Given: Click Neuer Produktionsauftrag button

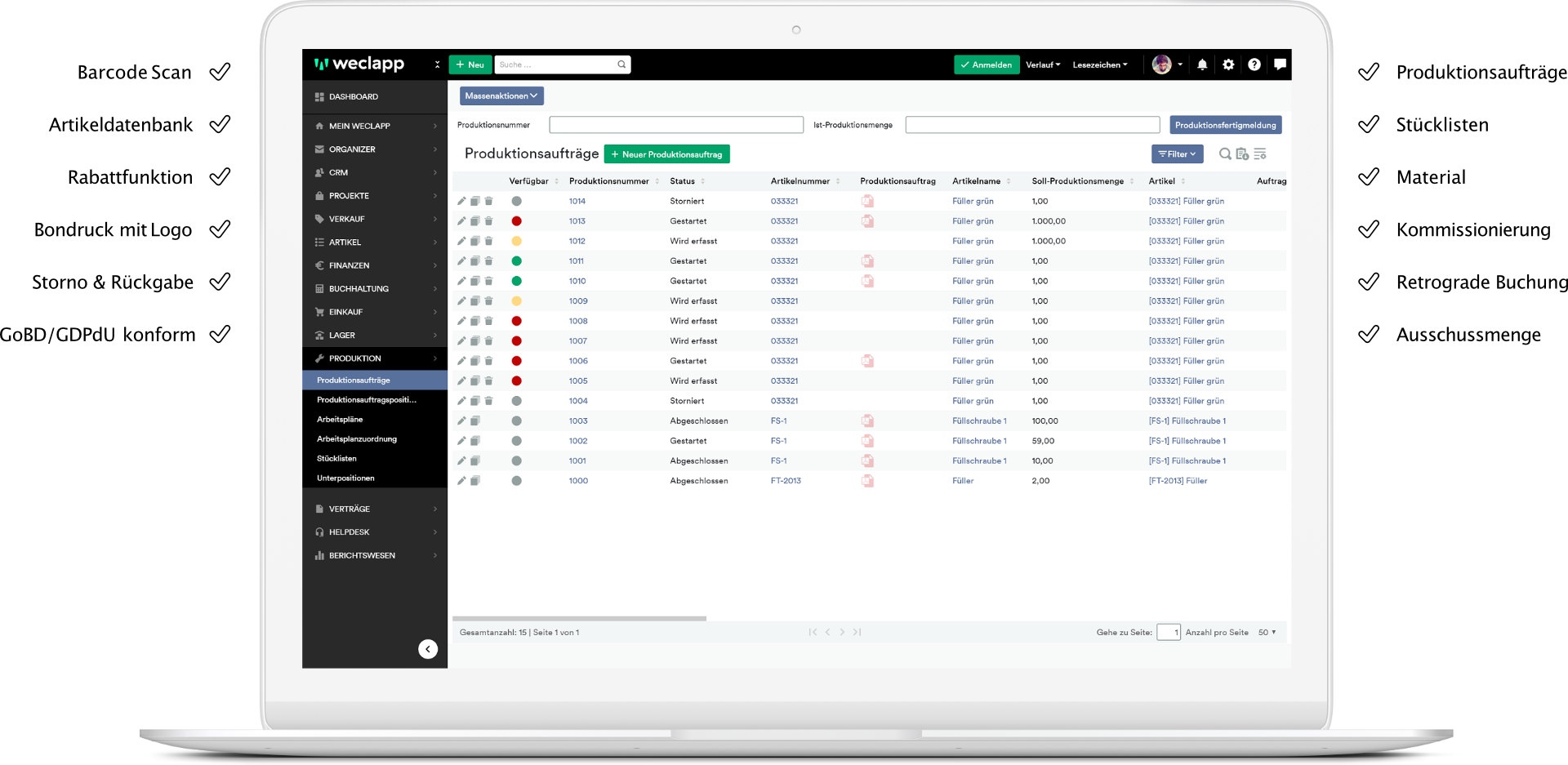Looking at the screenshot, I should [666, 154].
